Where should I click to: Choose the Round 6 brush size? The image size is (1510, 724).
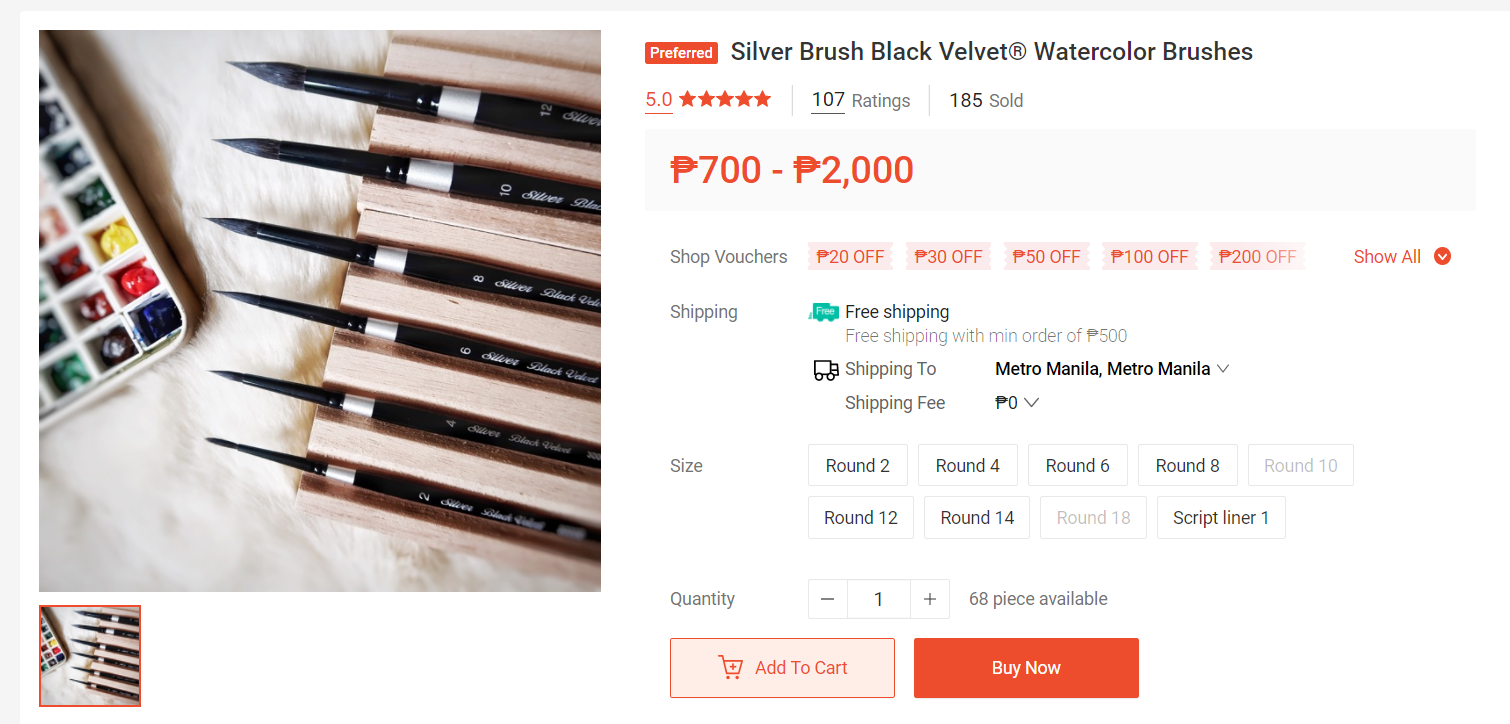coord(1077,465)
